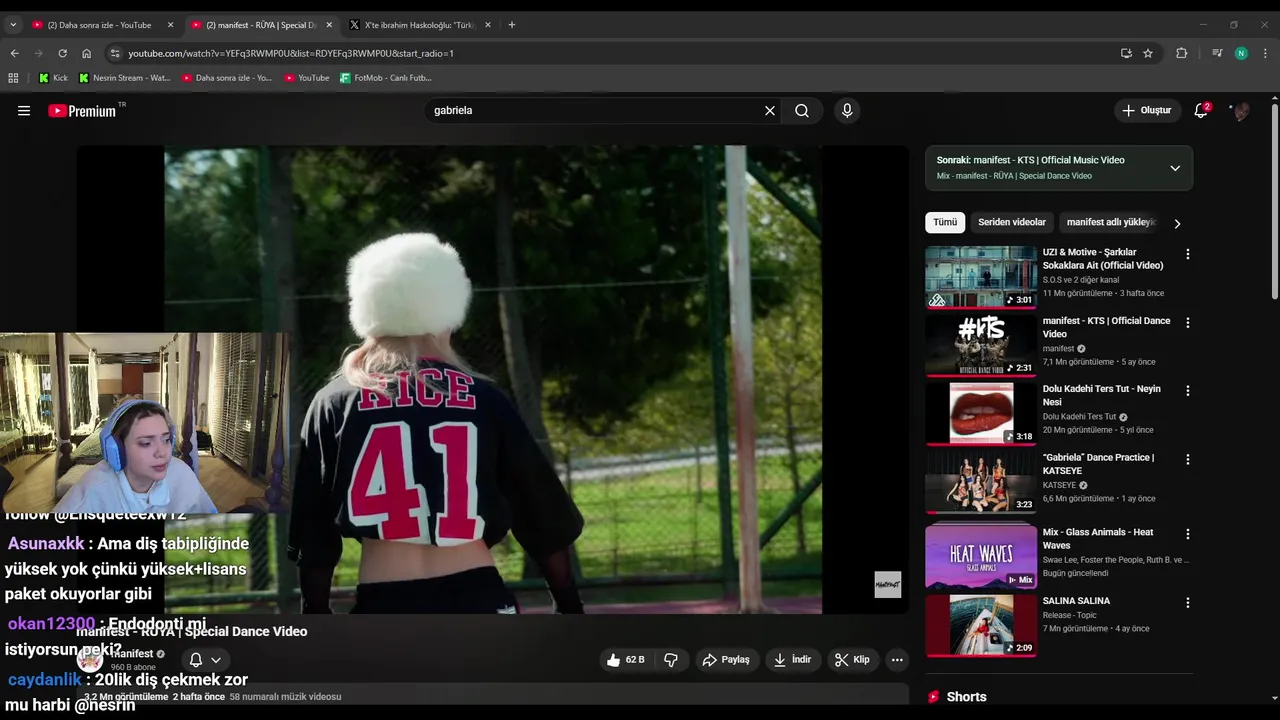Share the video via Paylaş
1280x720 pixels.
pyautogui.click(x=726, y=660)
